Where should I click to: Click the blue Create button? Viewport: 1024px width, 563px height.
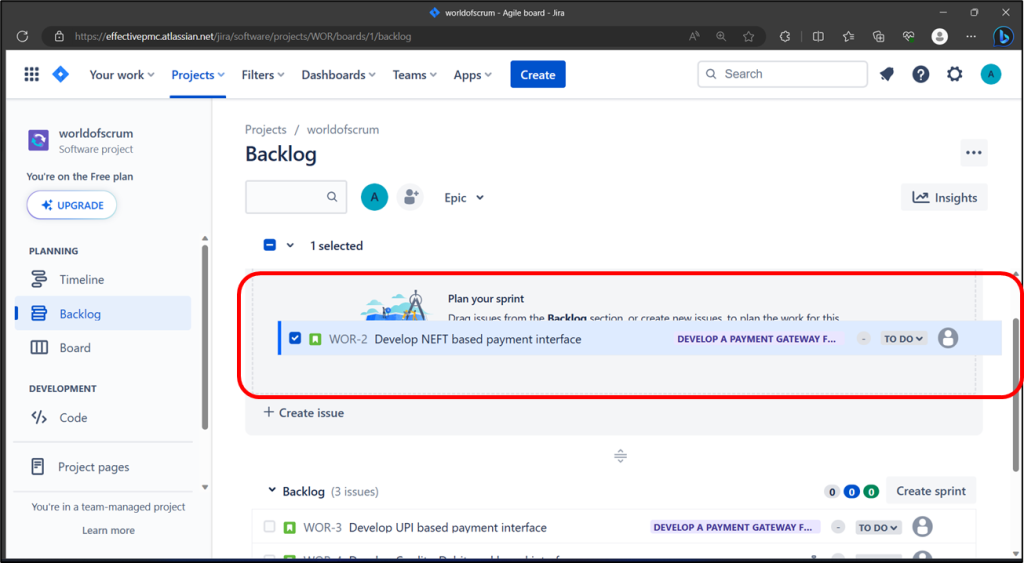click(x=537, y=74)
